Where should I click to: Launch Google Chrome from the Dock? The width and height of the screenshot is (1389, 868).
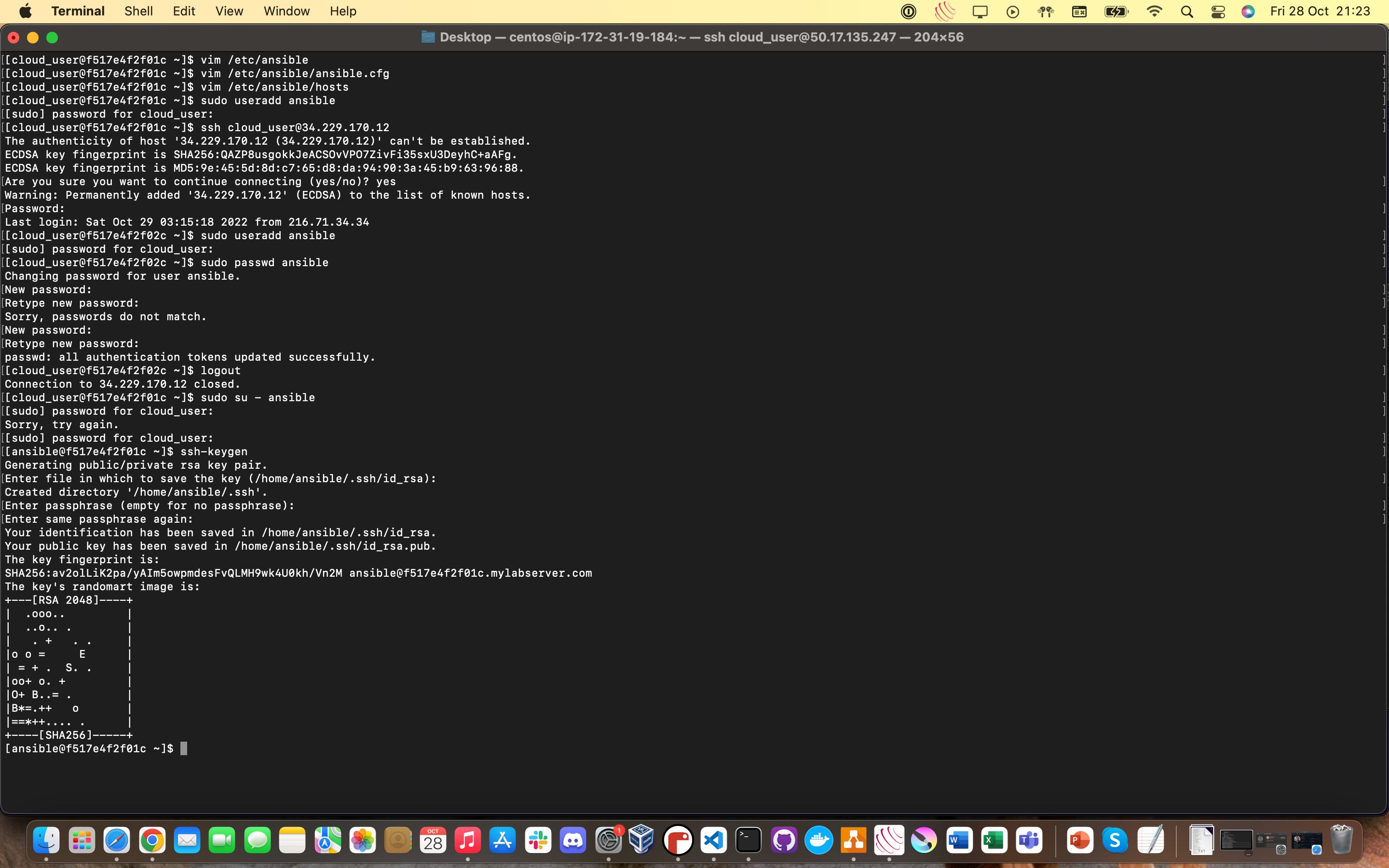[x=152, y=841]
